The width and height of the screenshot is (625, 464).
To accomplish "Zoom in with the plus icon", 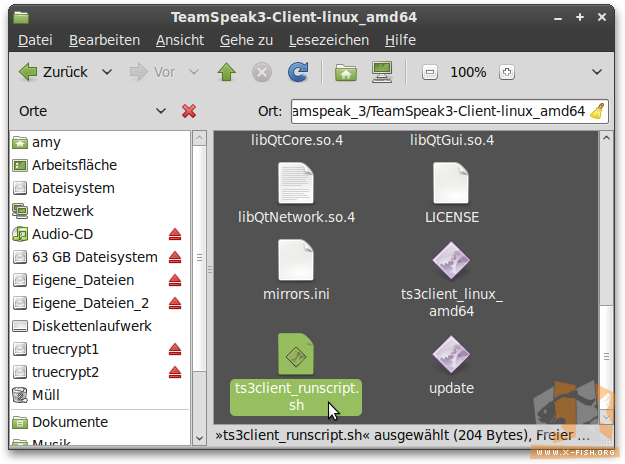I will (507, 73).
